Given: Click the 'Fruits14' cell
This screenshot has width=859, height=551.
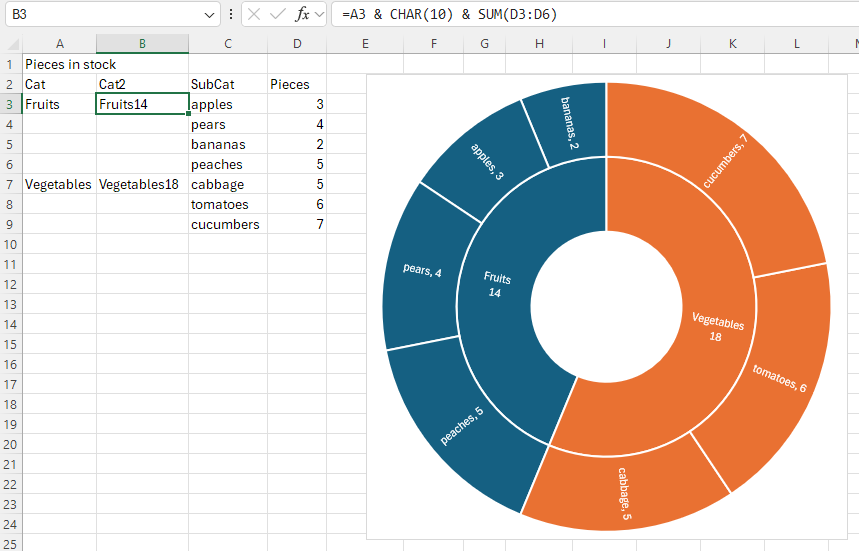Looking at the screenshot, I should tap(142, 104).
